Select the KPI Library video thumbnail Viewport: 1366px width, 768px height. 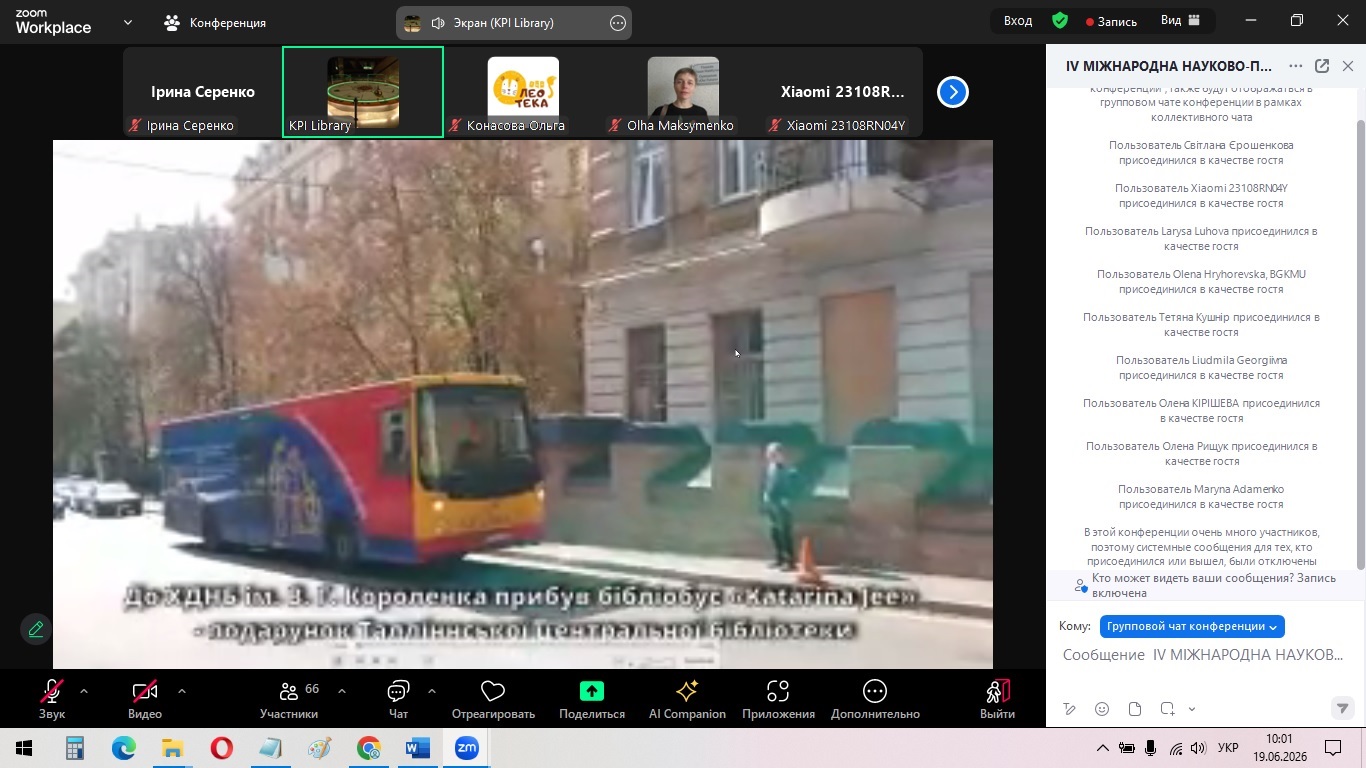(363, 92)
